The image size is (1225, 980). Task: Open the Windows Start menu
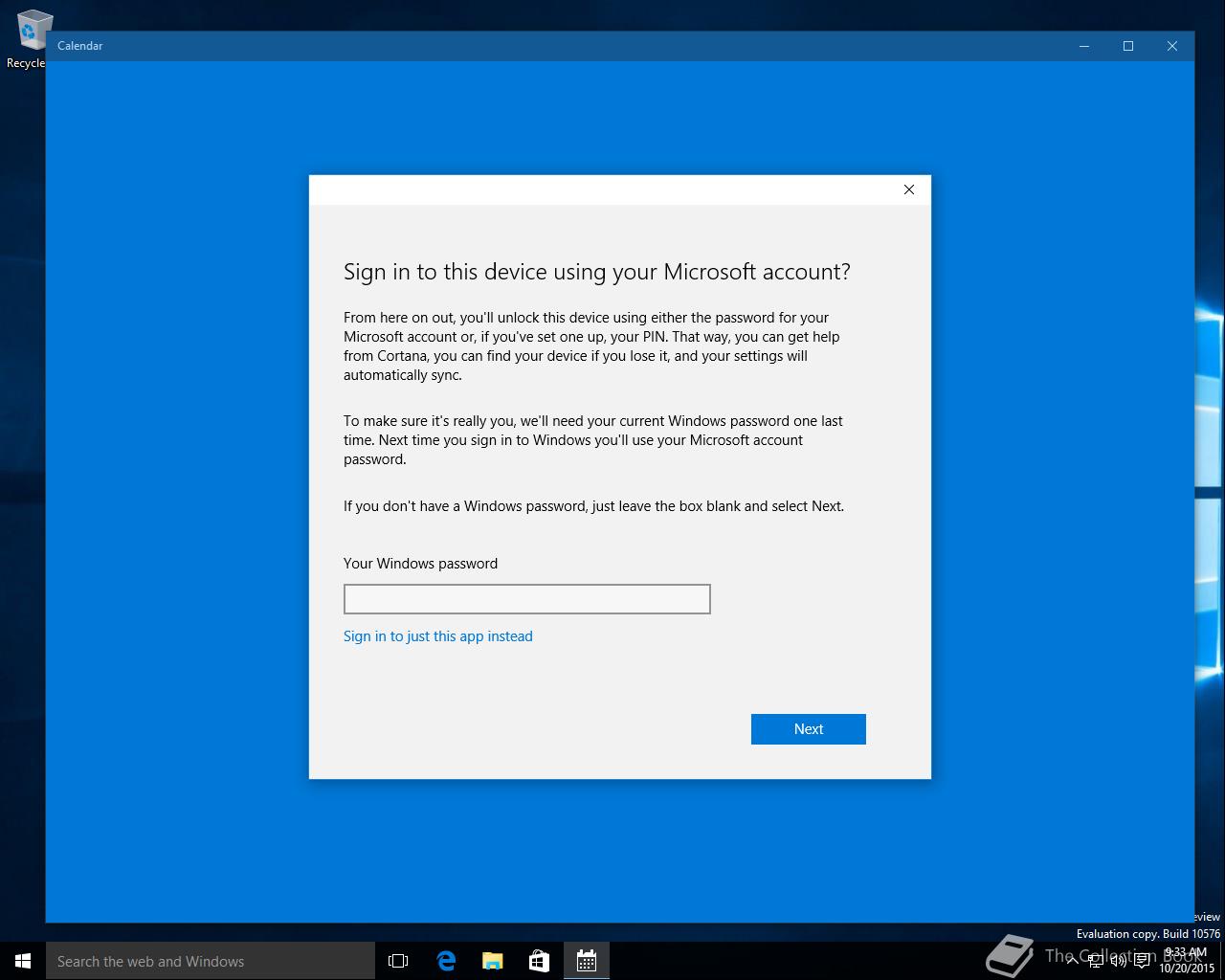pyautogui.click(x=23, y=961)
